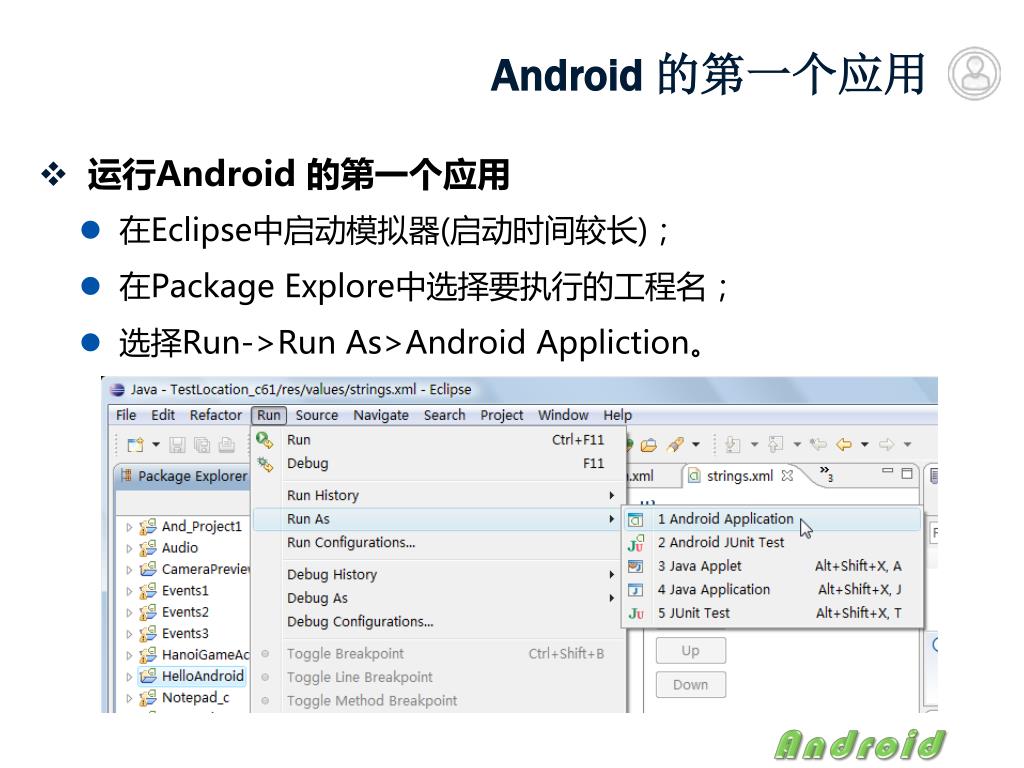Expand the Notepad_c project node
This screenshot has width=1024, height=768.
pos(129,698)
